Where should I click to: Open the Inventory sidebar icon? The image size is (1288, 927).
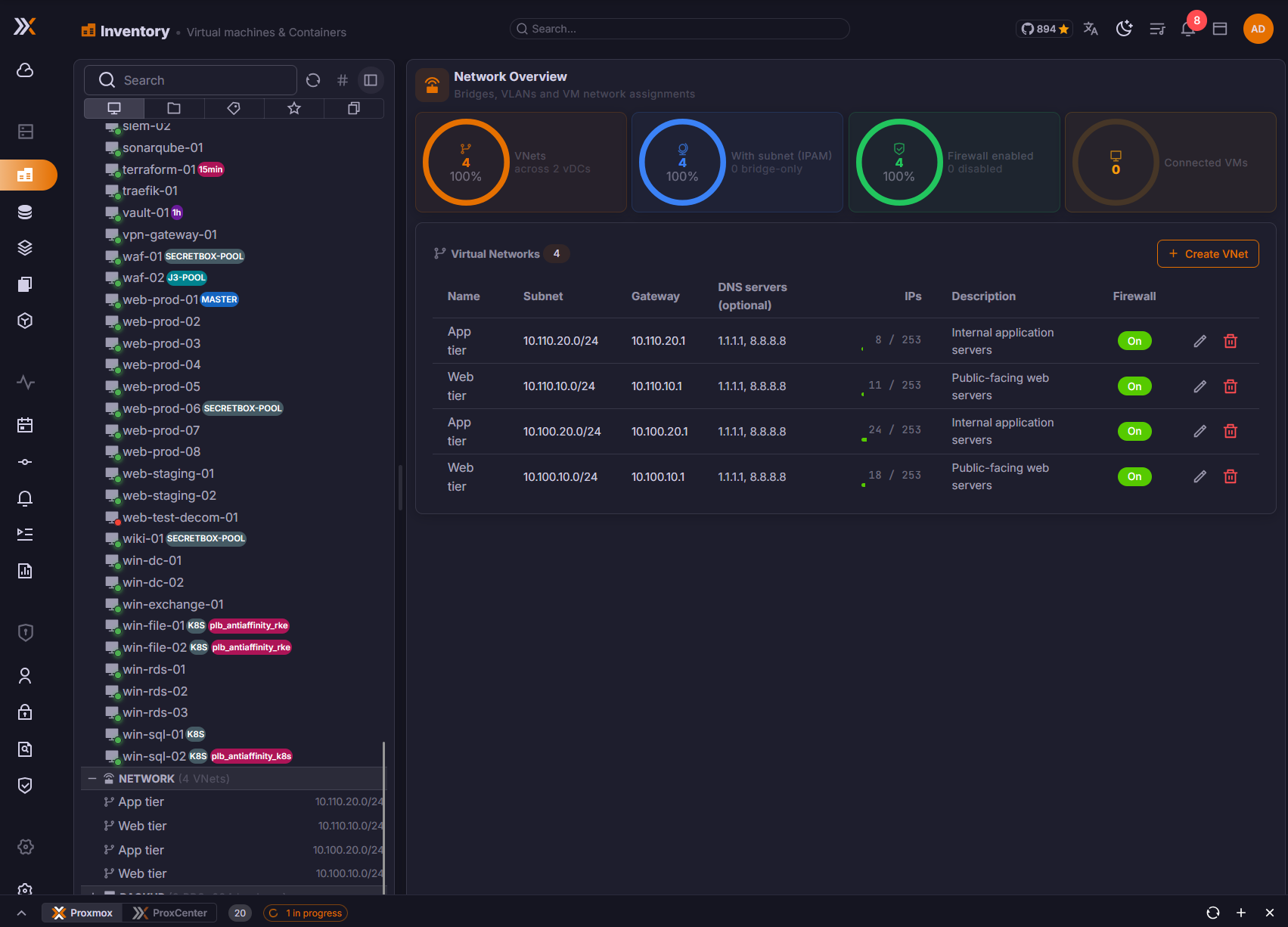coord(25,175)
